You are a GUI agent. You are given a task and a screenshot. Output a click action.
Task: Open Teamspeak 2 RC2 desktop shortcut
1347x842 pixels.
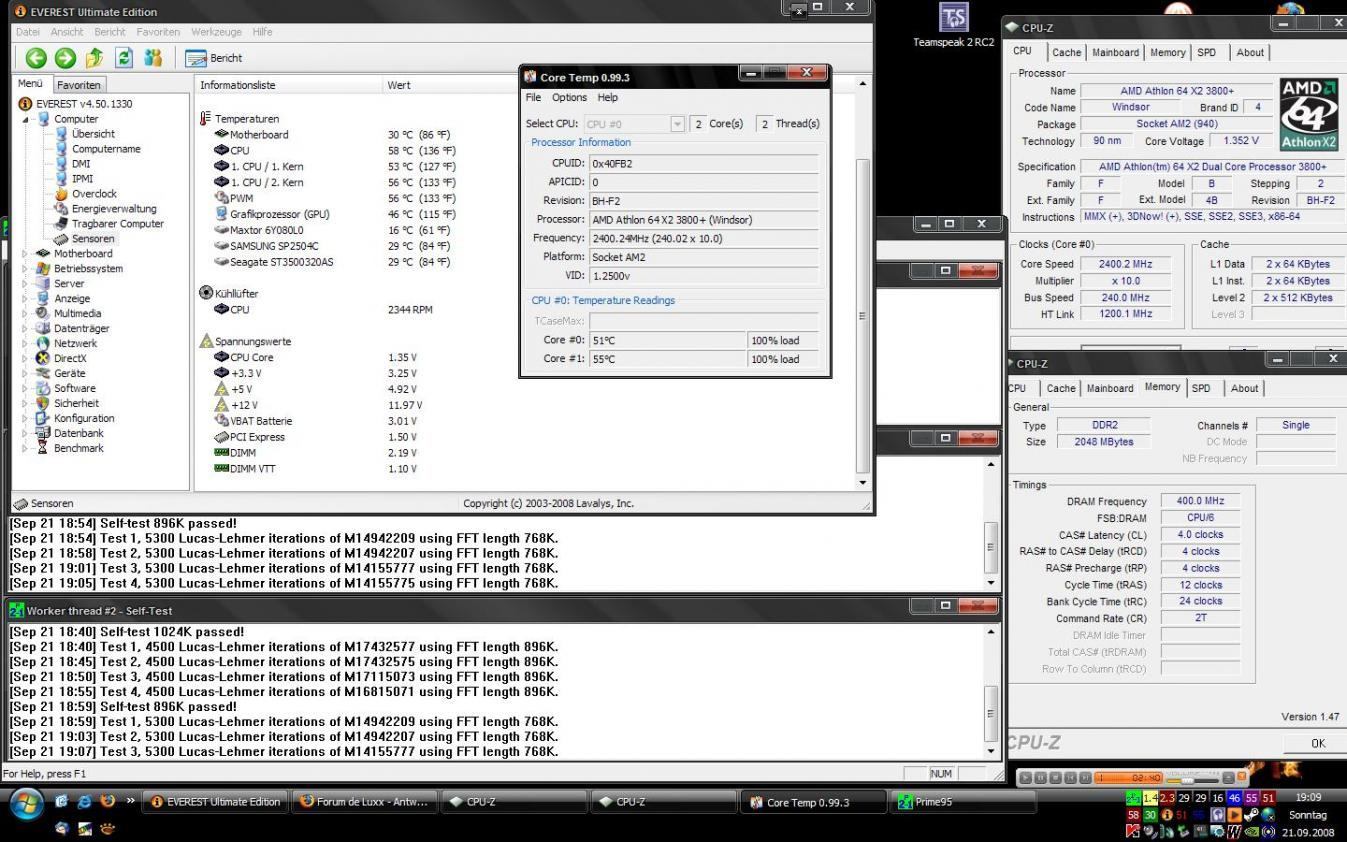(x=954, y=27)
